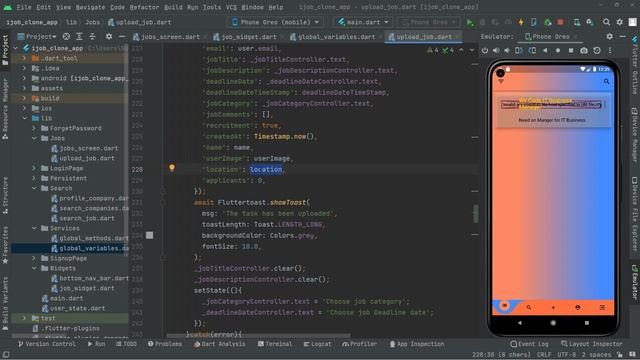Click the emulator power button icon
This screenshot has width=640, height=360.
[484, 50]
